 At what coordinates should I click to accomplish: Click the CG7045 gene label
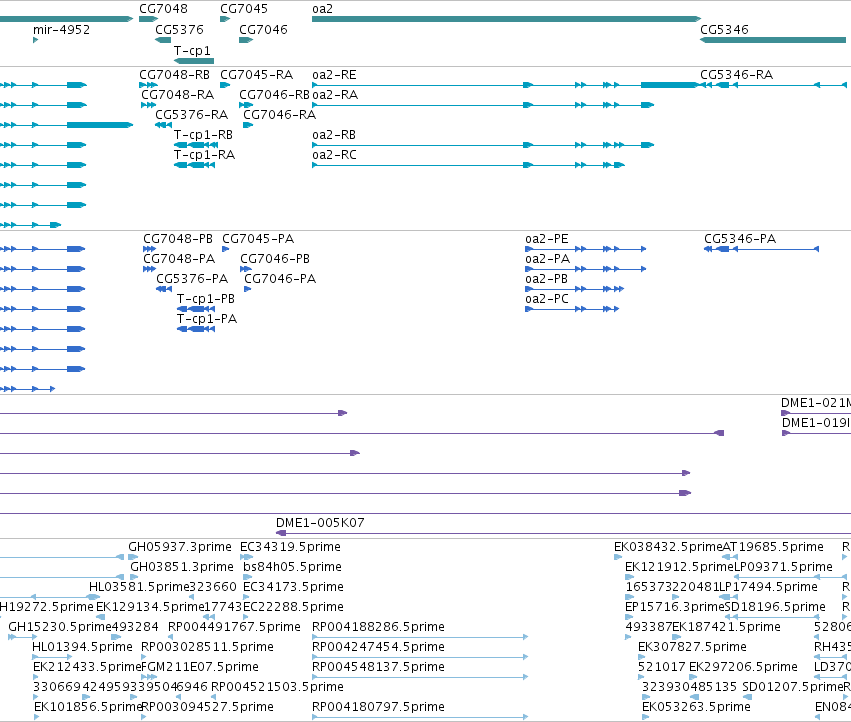(244, 9)
